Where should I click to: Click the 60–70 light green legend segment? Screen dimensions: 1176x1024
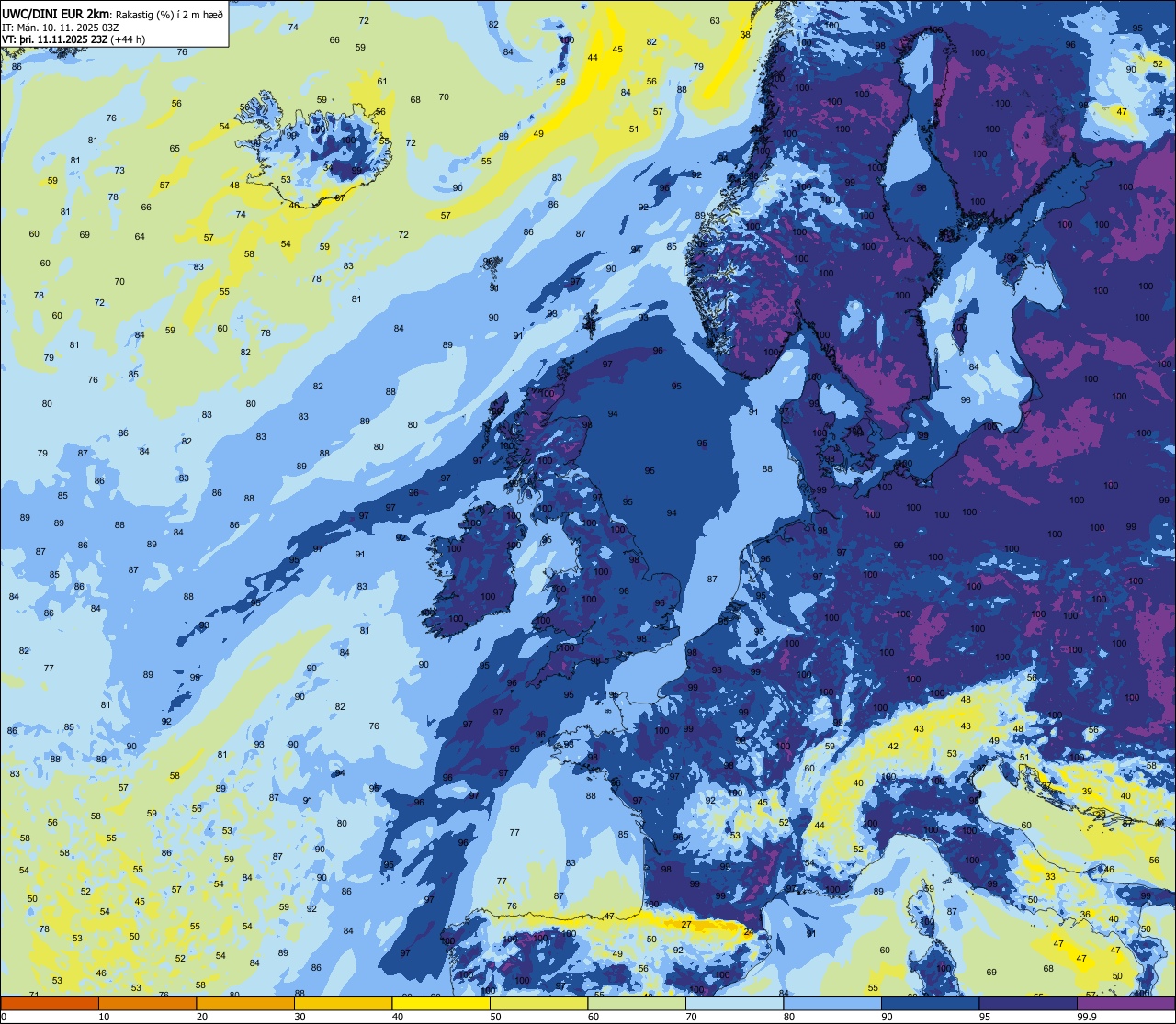click(x=637, y=1003)
